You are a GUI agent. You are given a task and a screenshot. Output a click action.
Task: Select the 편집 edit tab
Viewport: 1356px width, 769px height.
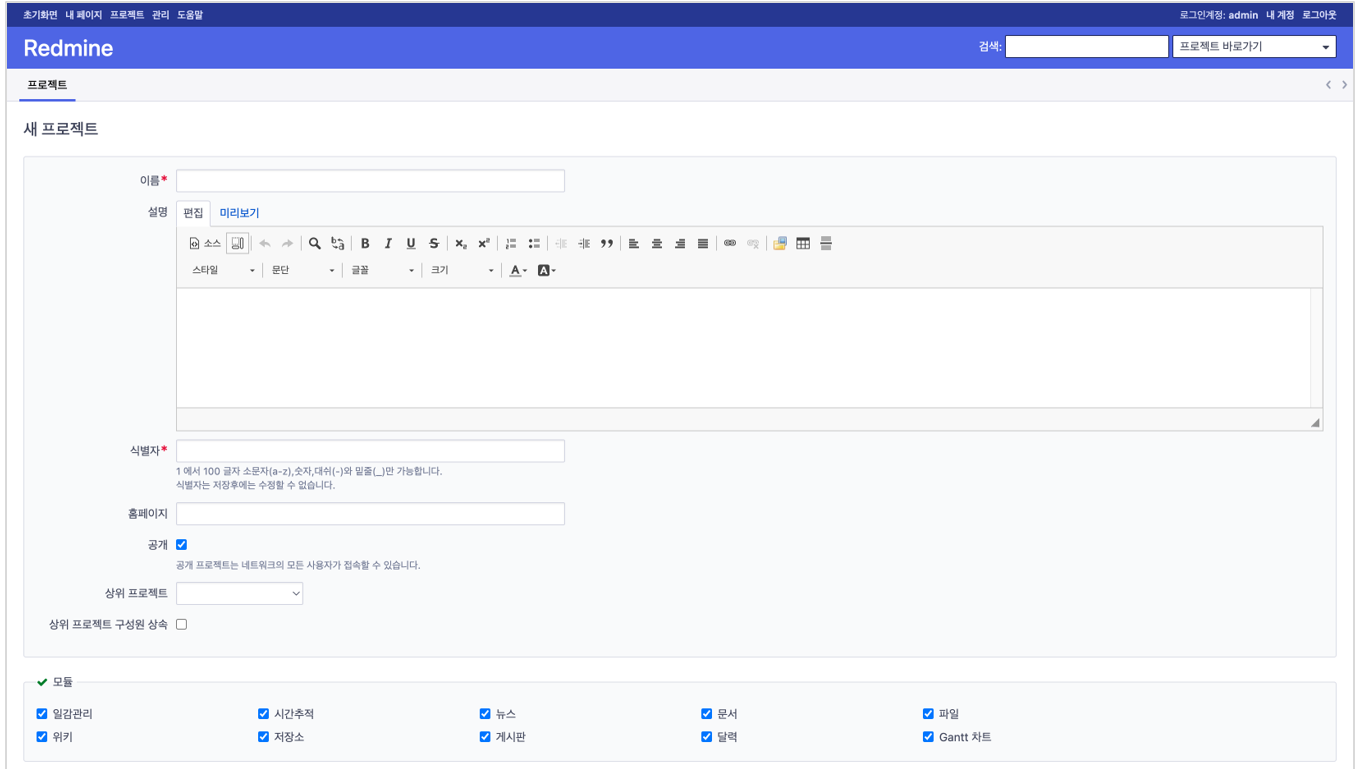pos(193,213)
